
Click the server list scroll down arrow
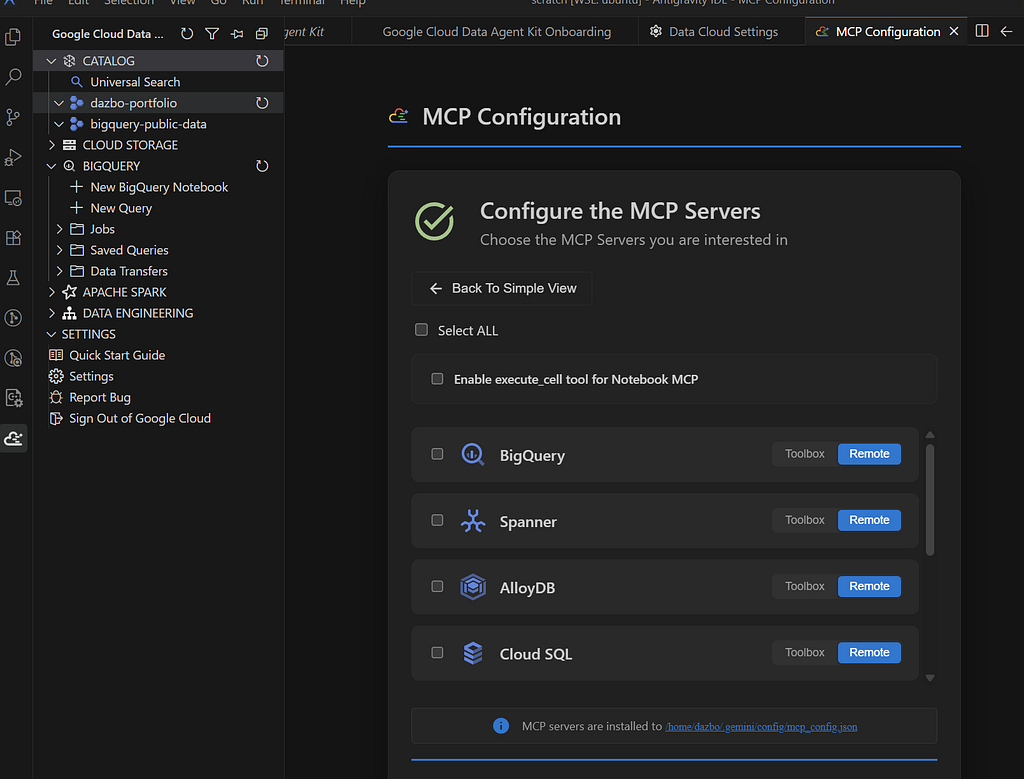coord(930,678)
